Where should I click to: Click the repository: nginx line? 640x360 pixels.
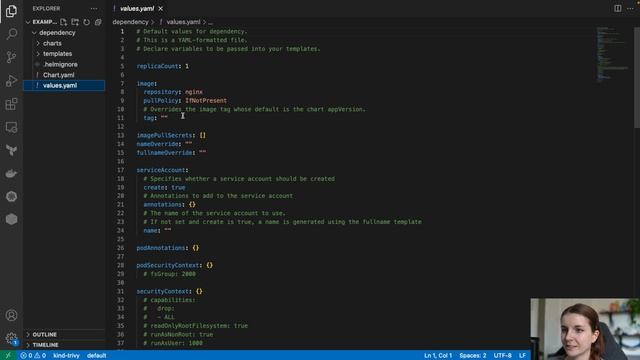click(x=173, y=92)
